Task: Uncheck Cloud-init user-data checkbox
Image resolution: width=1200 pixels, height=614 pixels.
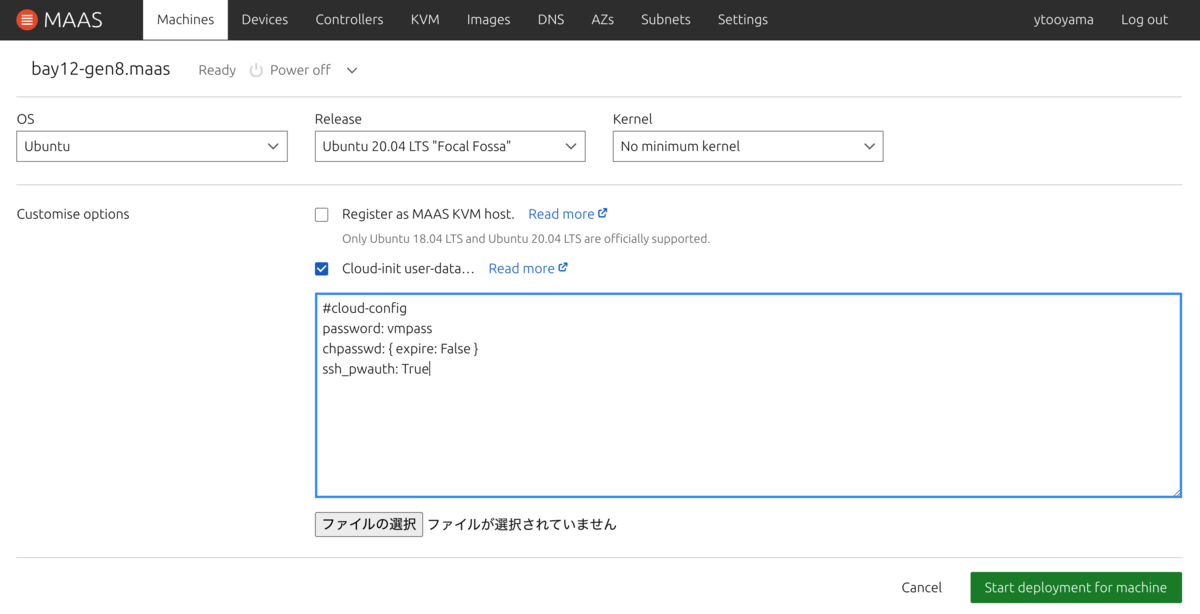Action: [x=322, y=268]
